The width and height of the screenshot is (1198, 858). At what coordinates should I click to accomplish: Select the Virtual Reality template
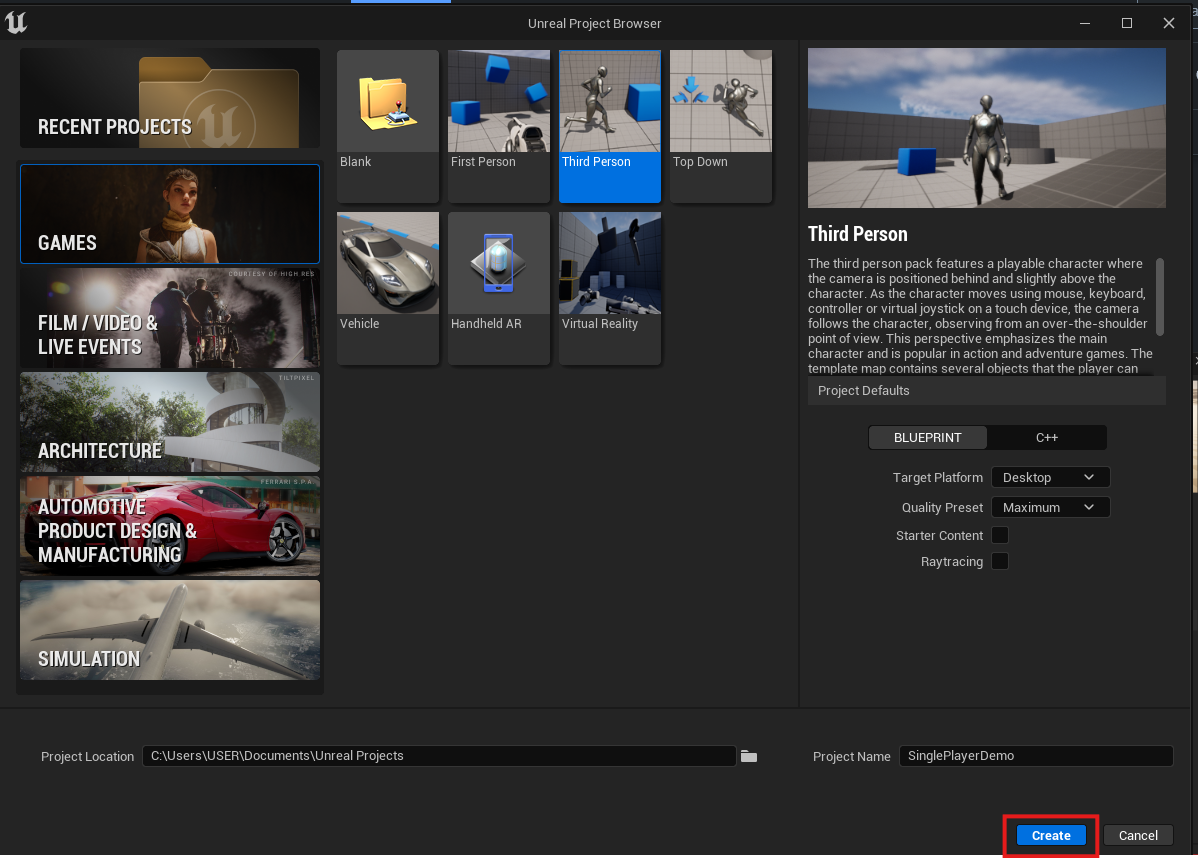coord(610,264)
